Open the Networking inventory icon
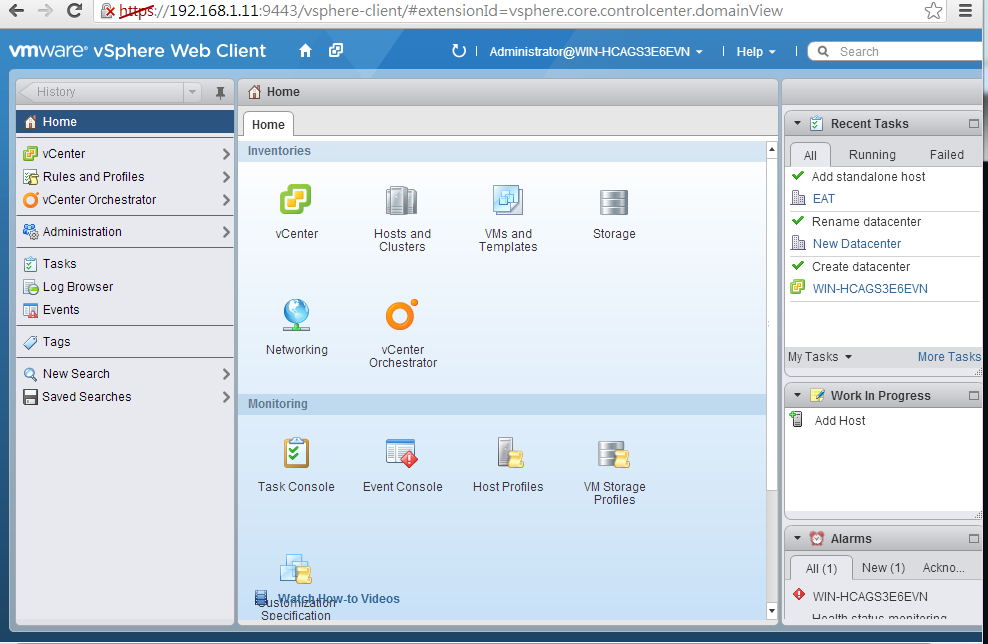The image size is (988, 644). 296,315
